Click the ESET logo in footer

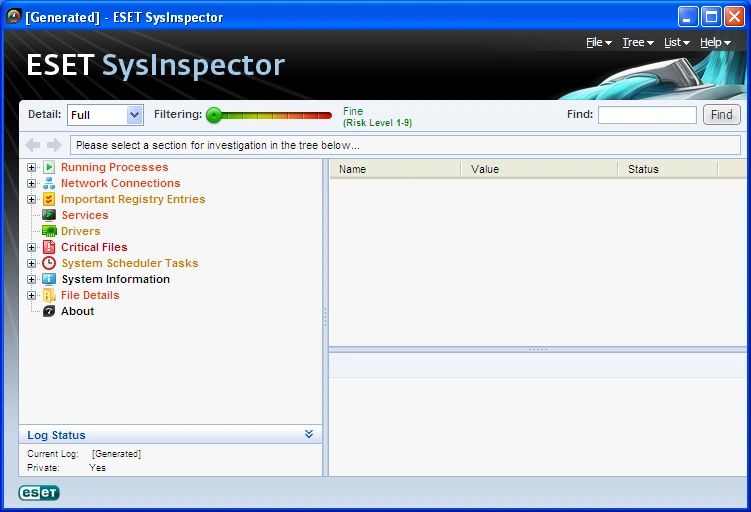coord(39,492)
